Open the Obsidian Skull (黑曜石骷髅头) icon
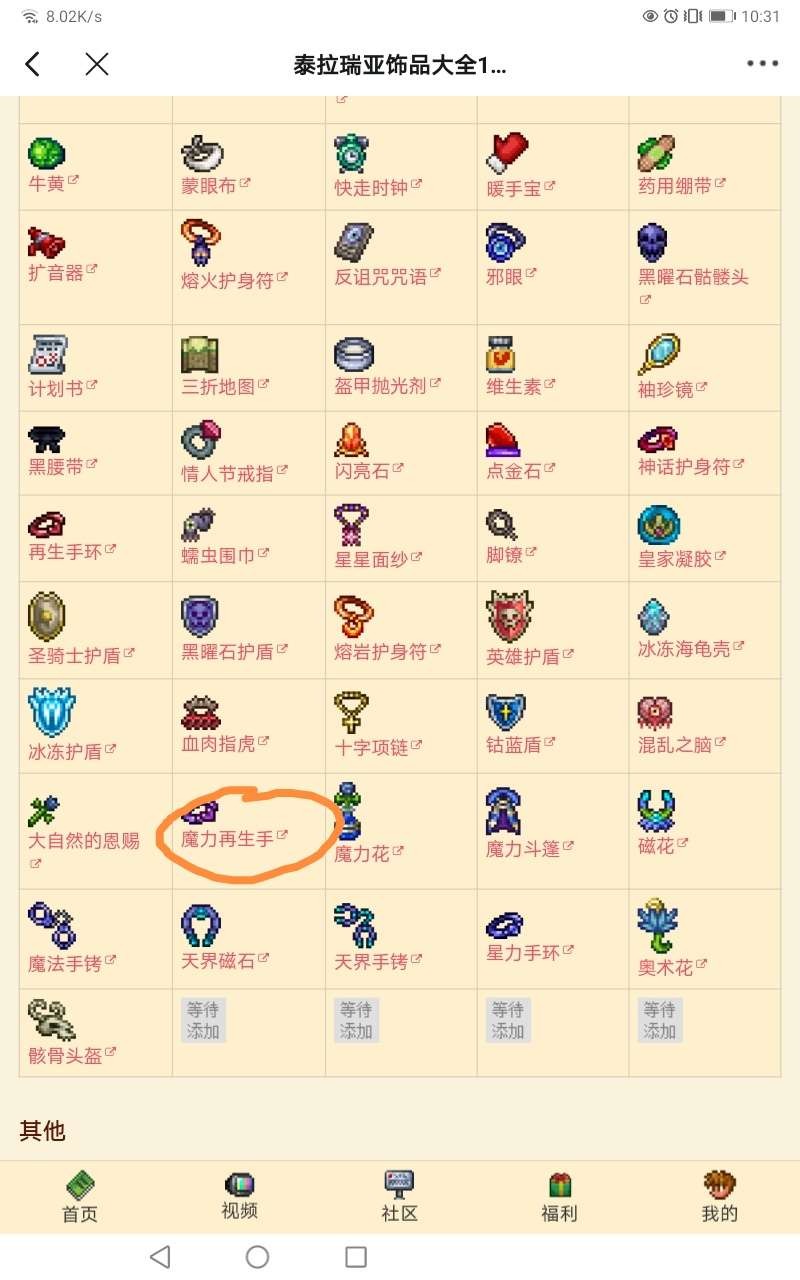This screenshot has width=800, height=1280. click(x=652, y=243)
